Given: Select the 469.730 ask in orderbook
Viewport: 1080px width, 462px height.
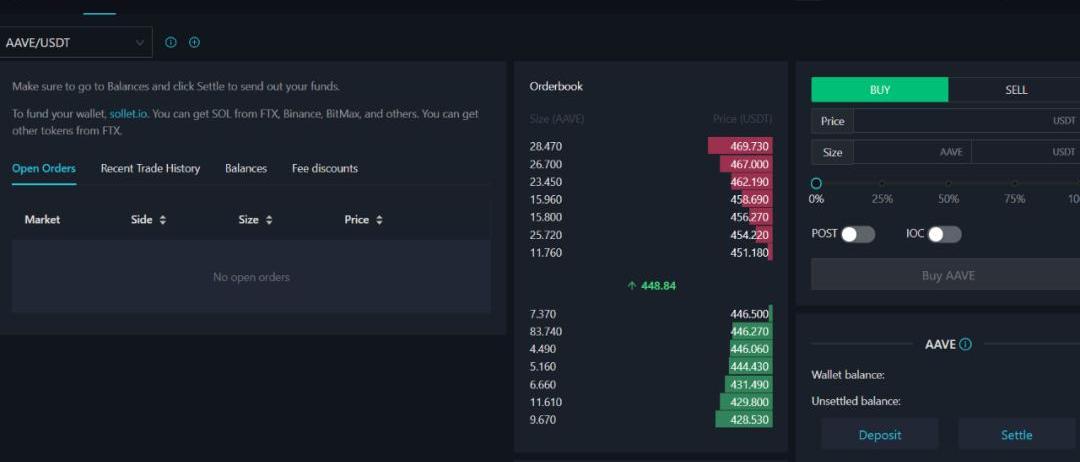Looking at the screenshot, I should click(x=740, y=146).
